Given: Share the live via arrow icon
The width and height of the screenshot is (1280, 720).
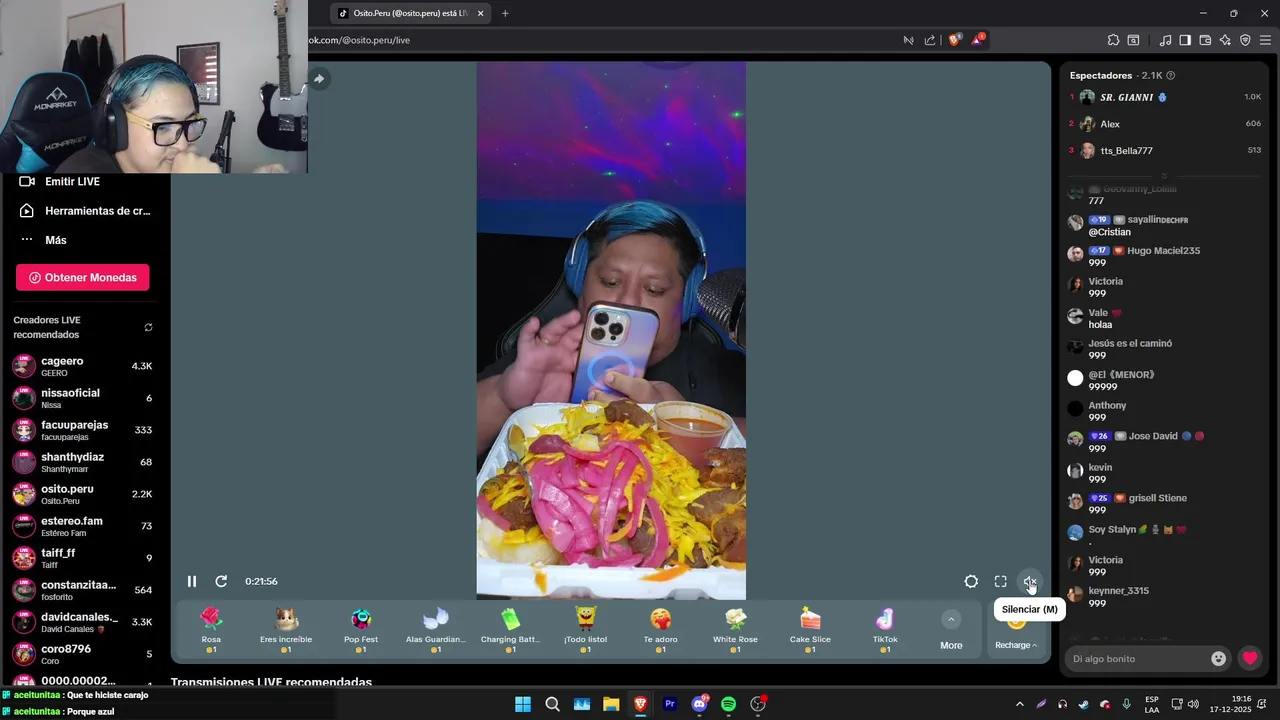Looking at the screenshot, I should click(319, 79).
